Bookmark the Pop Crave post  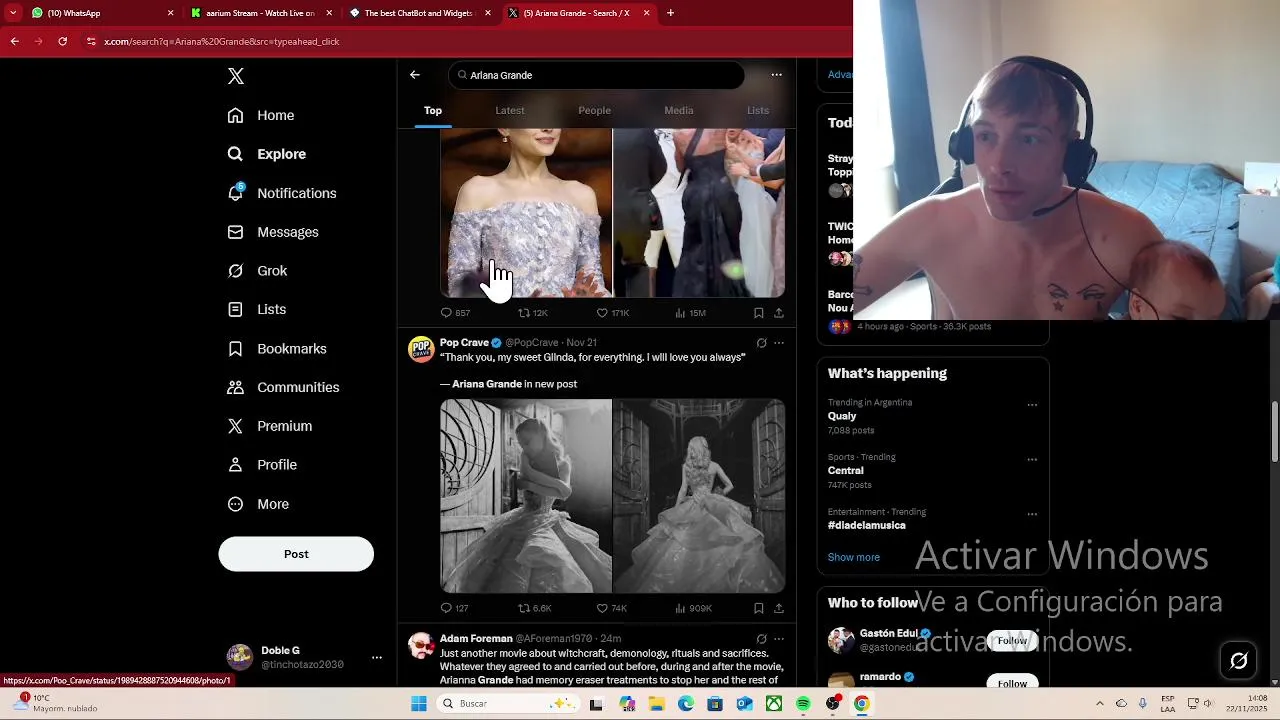[759, 608]
